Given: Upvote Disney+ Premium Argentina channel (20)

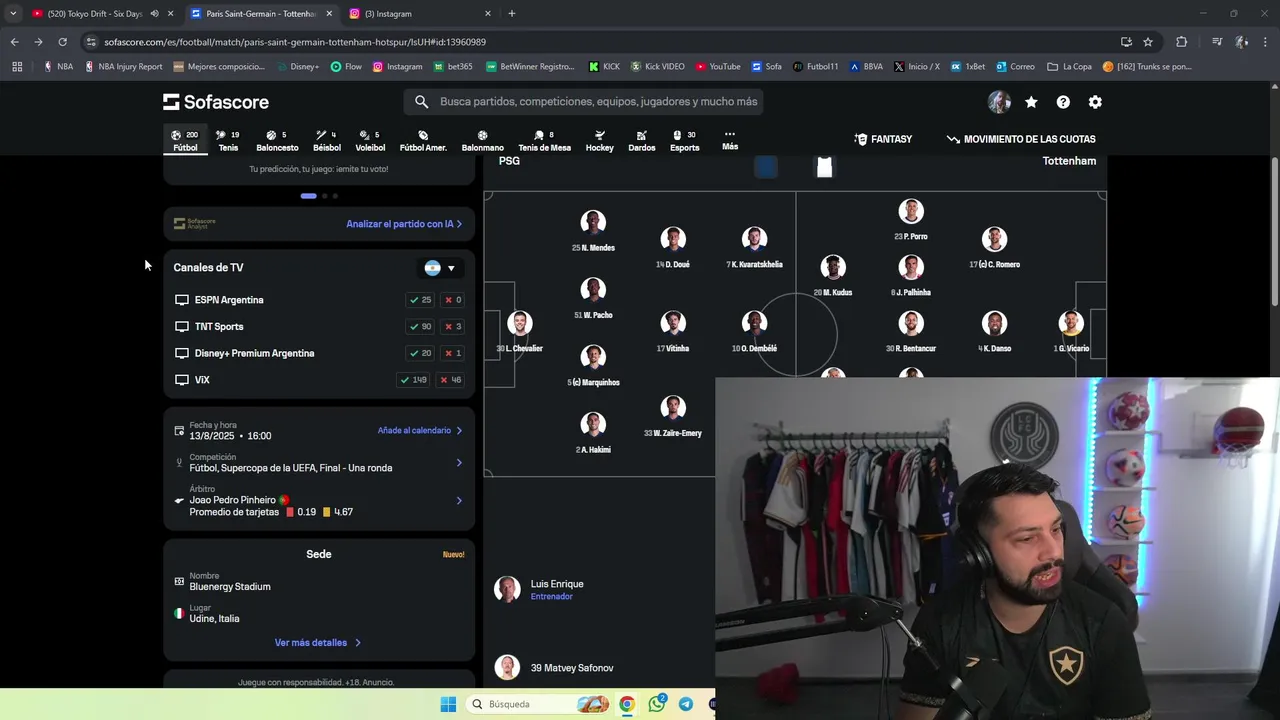Looking at the screenshot, I should (420, 353).
